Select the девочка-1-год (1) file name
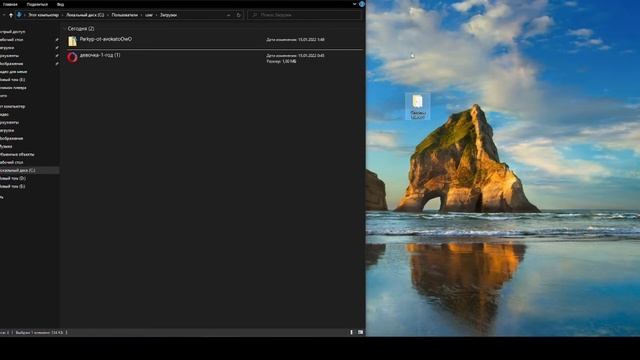 [x=100, y=55]
